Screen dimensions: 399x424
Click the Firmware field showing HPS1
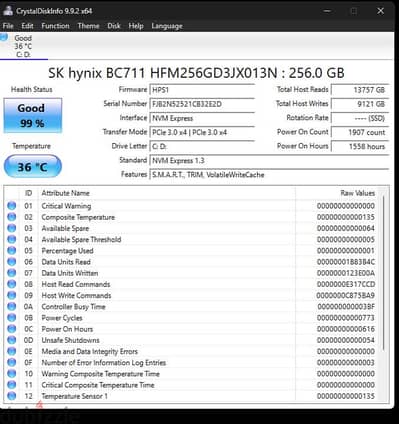click(x=202, y=90)
